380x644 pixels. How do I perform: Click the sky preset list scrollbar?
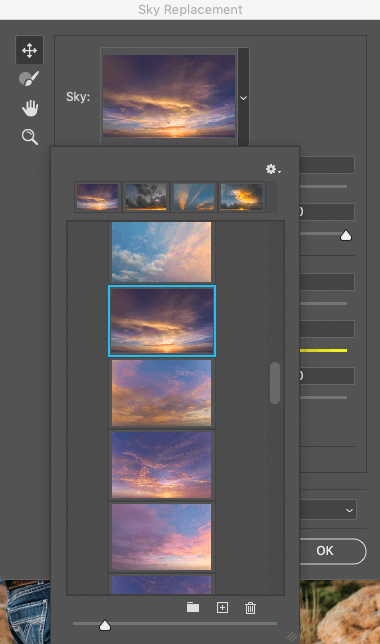pos(275,383)
